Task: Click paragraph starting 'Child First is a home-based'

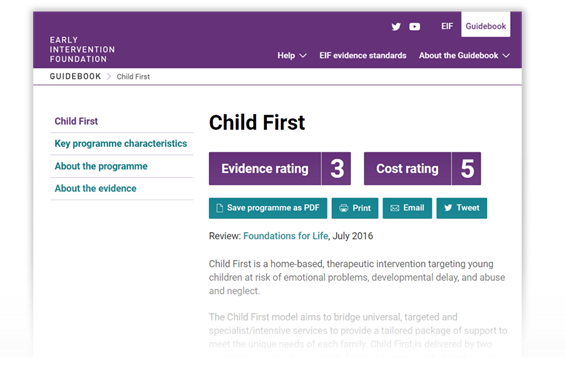Action: click(x=357, y=277)
